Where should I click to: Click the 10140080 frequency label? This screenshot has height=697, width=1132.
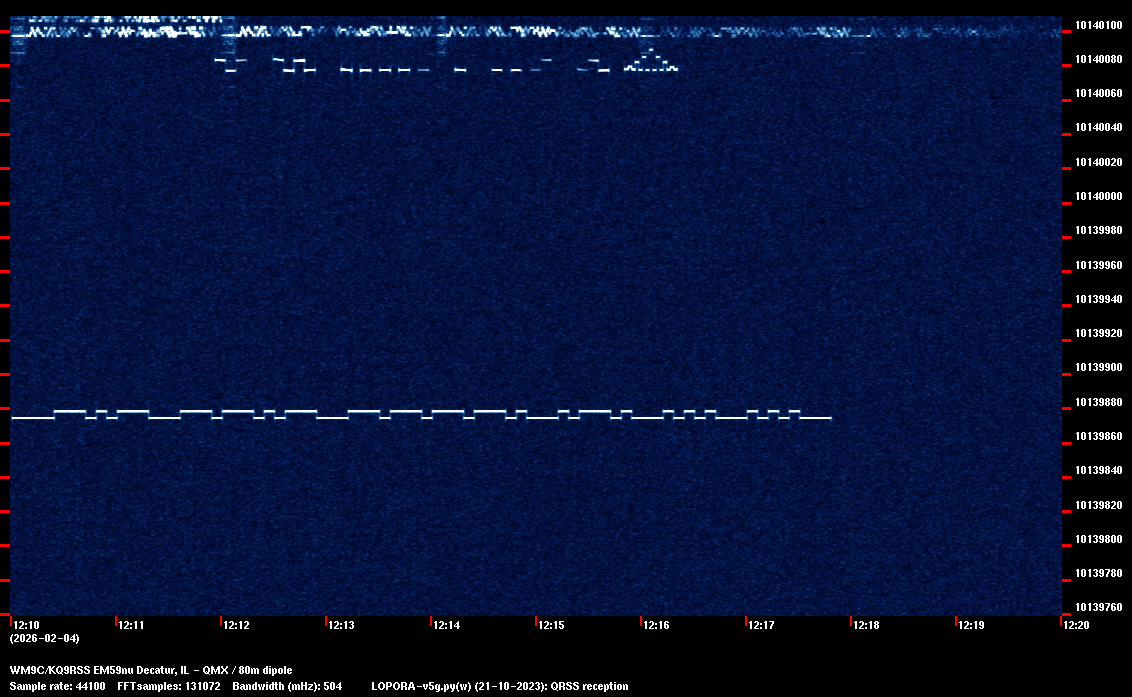[x=1097, y=59]
